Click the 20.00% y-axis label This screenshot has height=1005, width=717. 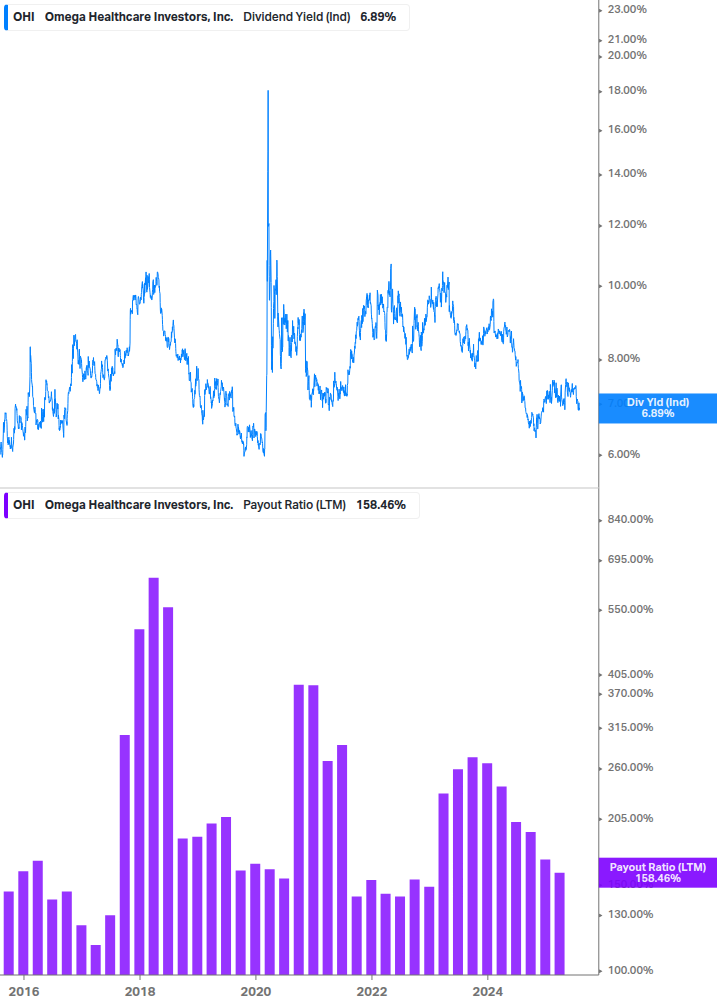pyautogui.click(x=627, y=56)
